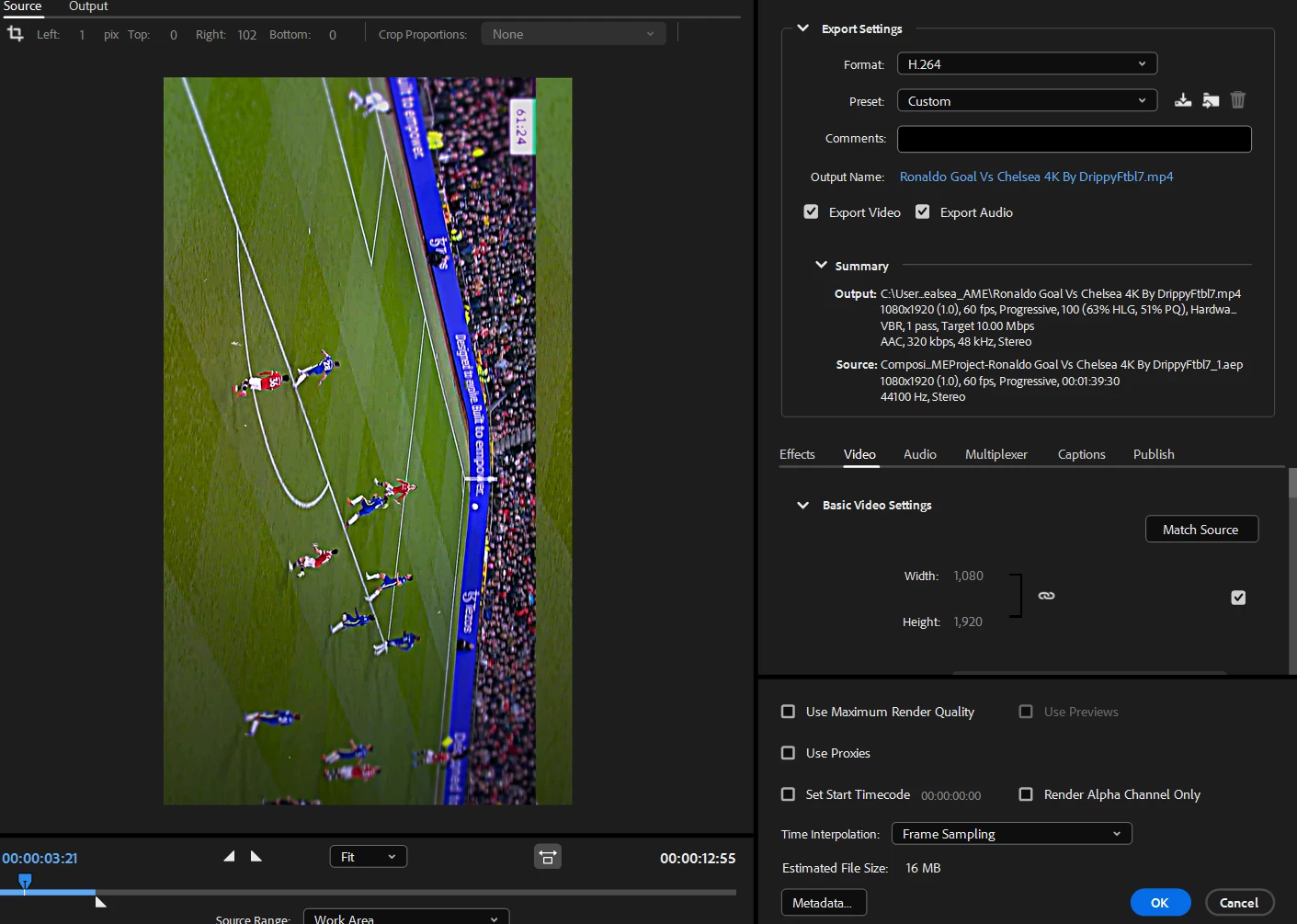The image size is (1297, 924).
Task: Open the Time Interpolation Frame Sampling dropdown
Action: [1011, 834]
